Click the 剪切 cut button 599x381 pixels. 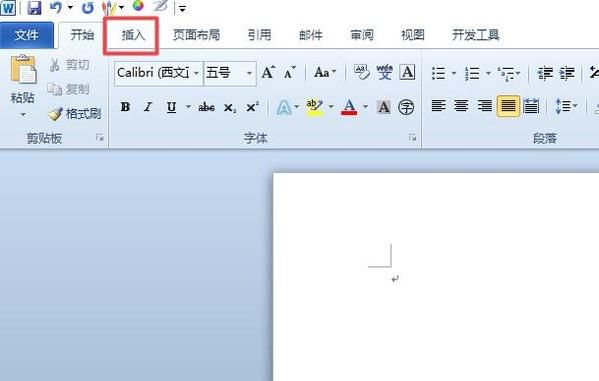tap(70, 65)
